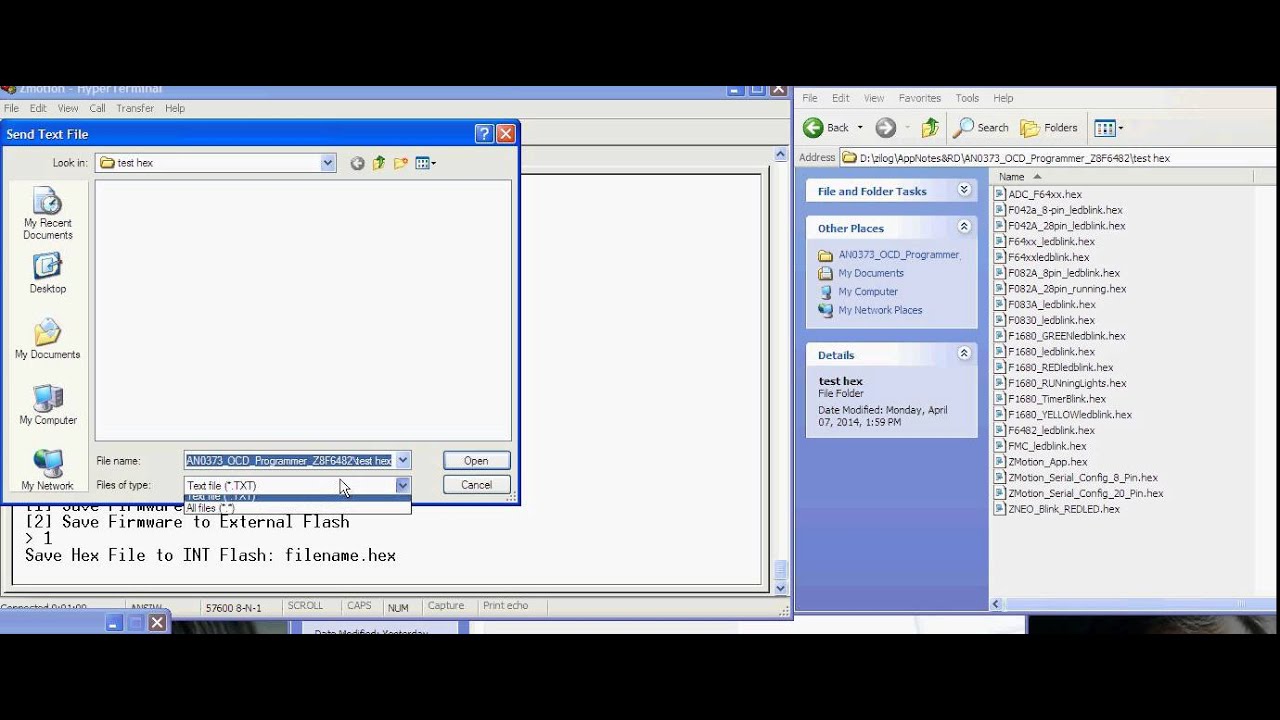This screenshot has width=1280, height=720.
Task: Go up one level in Send Text File dialog
Action: 379,163
